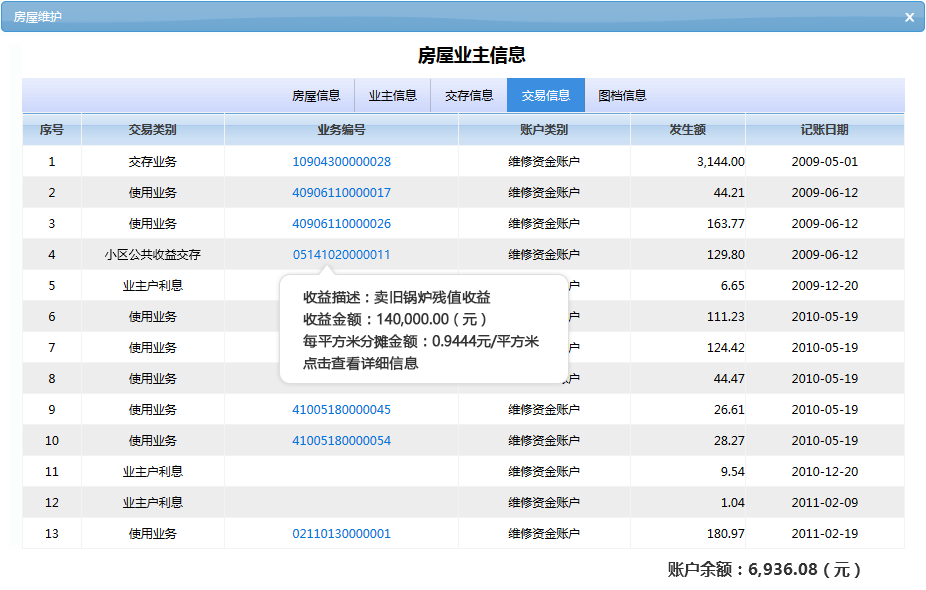Click the 每平方米分摊金额 line in the tooltip
This screenshot has width=926, height=590.
click(420, 341)
